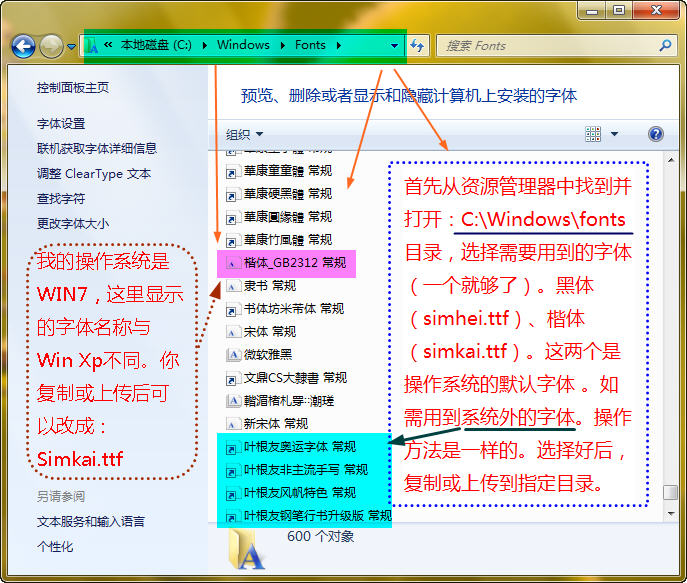Screen dimensions: 687x583
Task: Open 调整 ClearType 文本 link
Action: click(x=94, y=174)
